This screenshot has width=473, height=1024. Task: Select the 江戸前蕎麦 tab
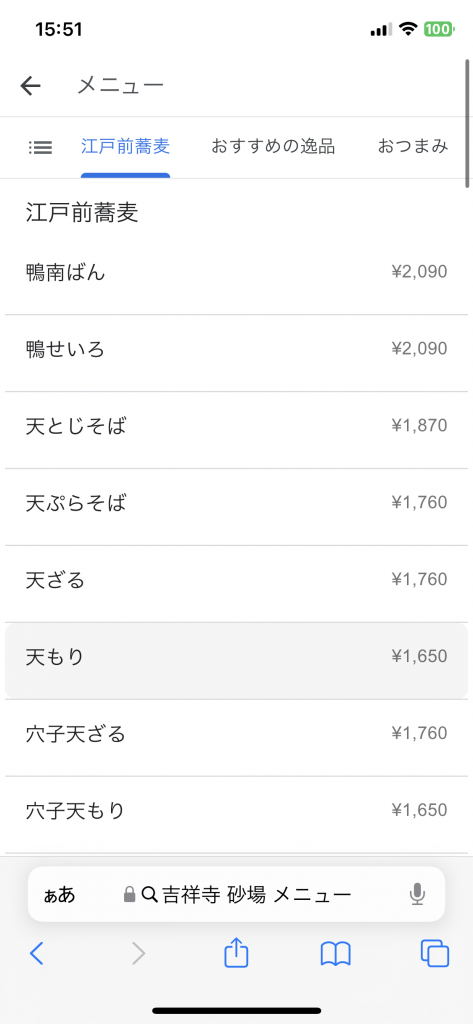point(125,146)
